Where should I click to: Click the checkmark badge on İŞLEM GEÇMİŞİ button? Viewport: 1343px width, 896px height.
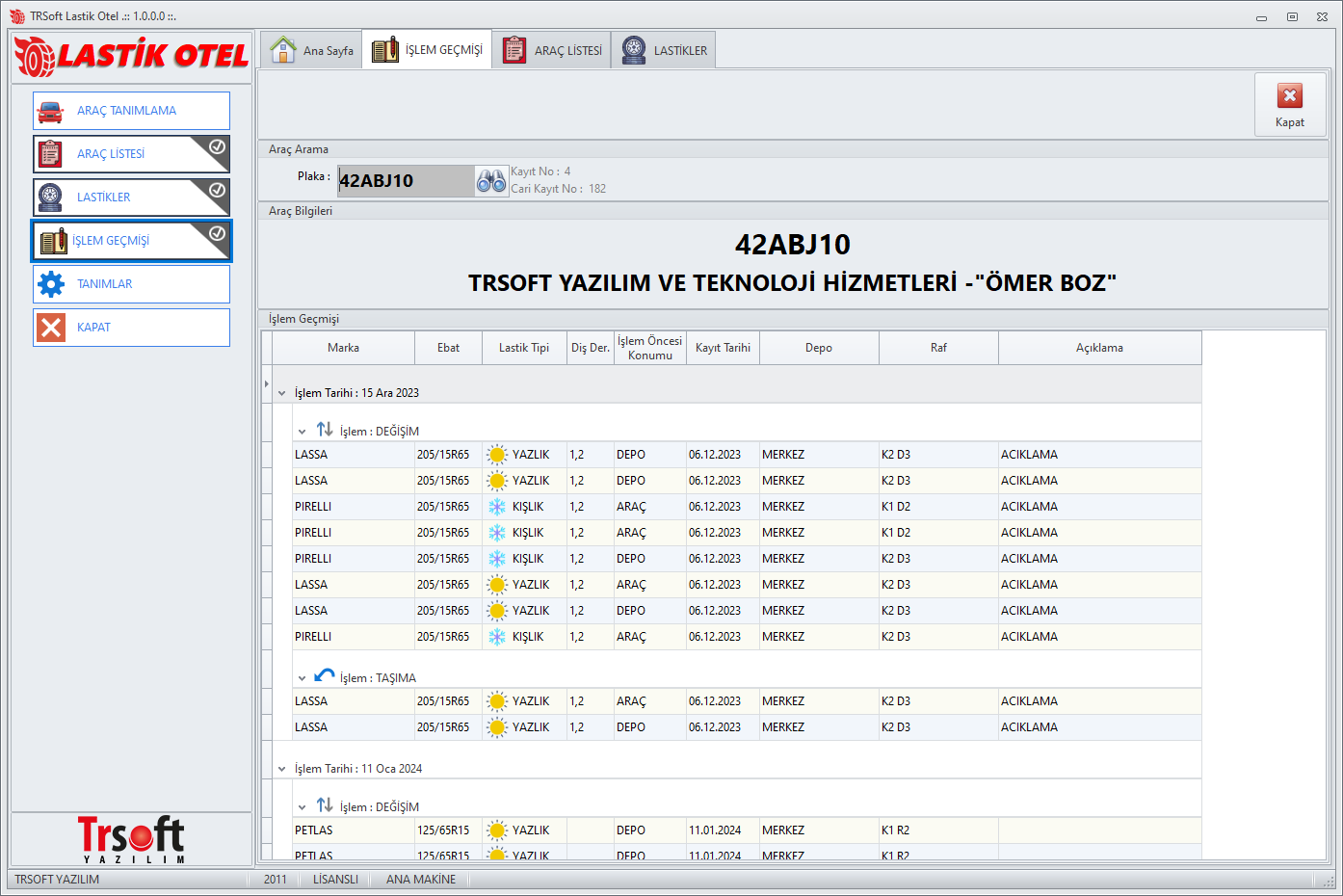click(x=218, y=233)
